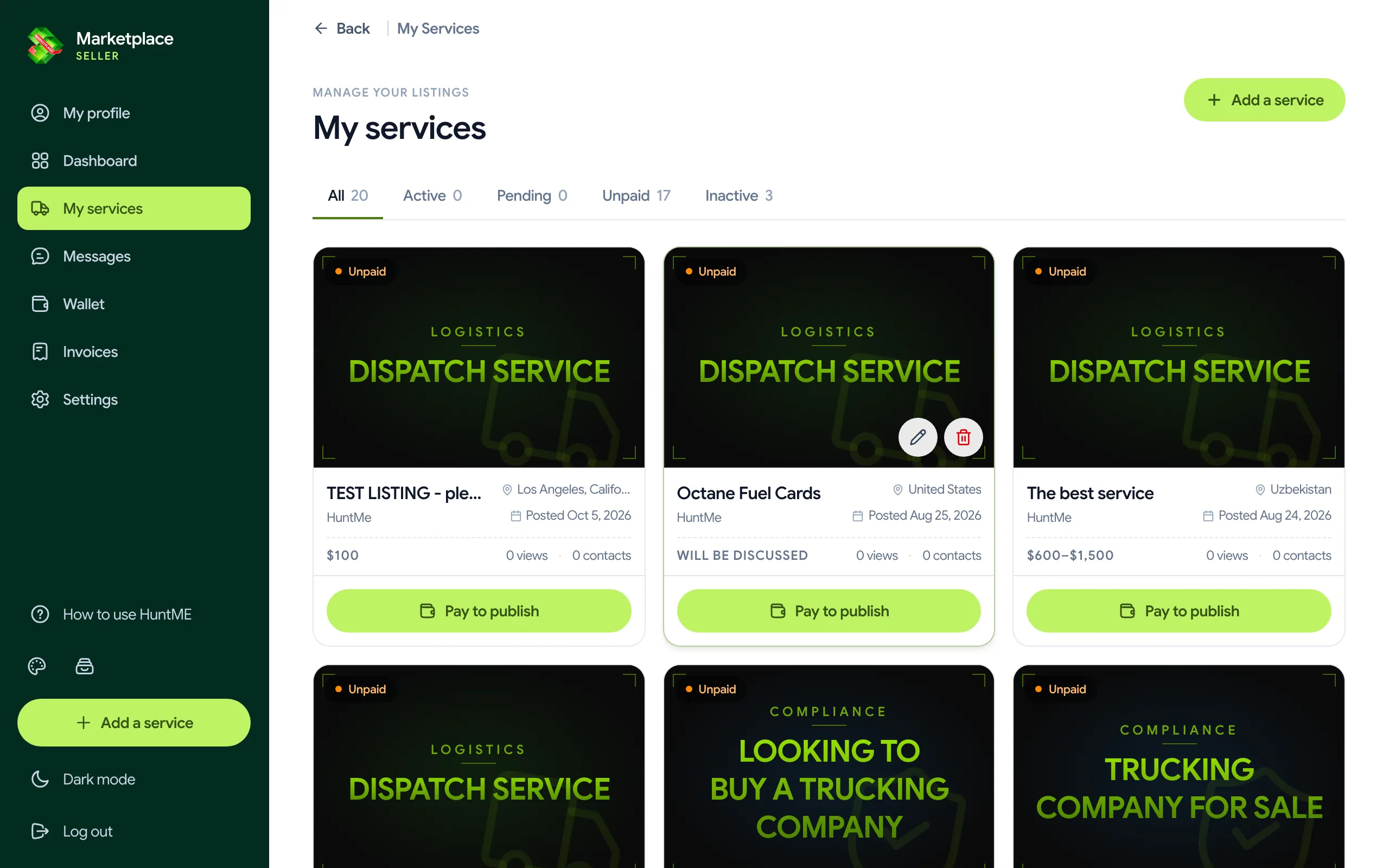
Task: Click Uzbekistan location text
Action: (1300, 489)
